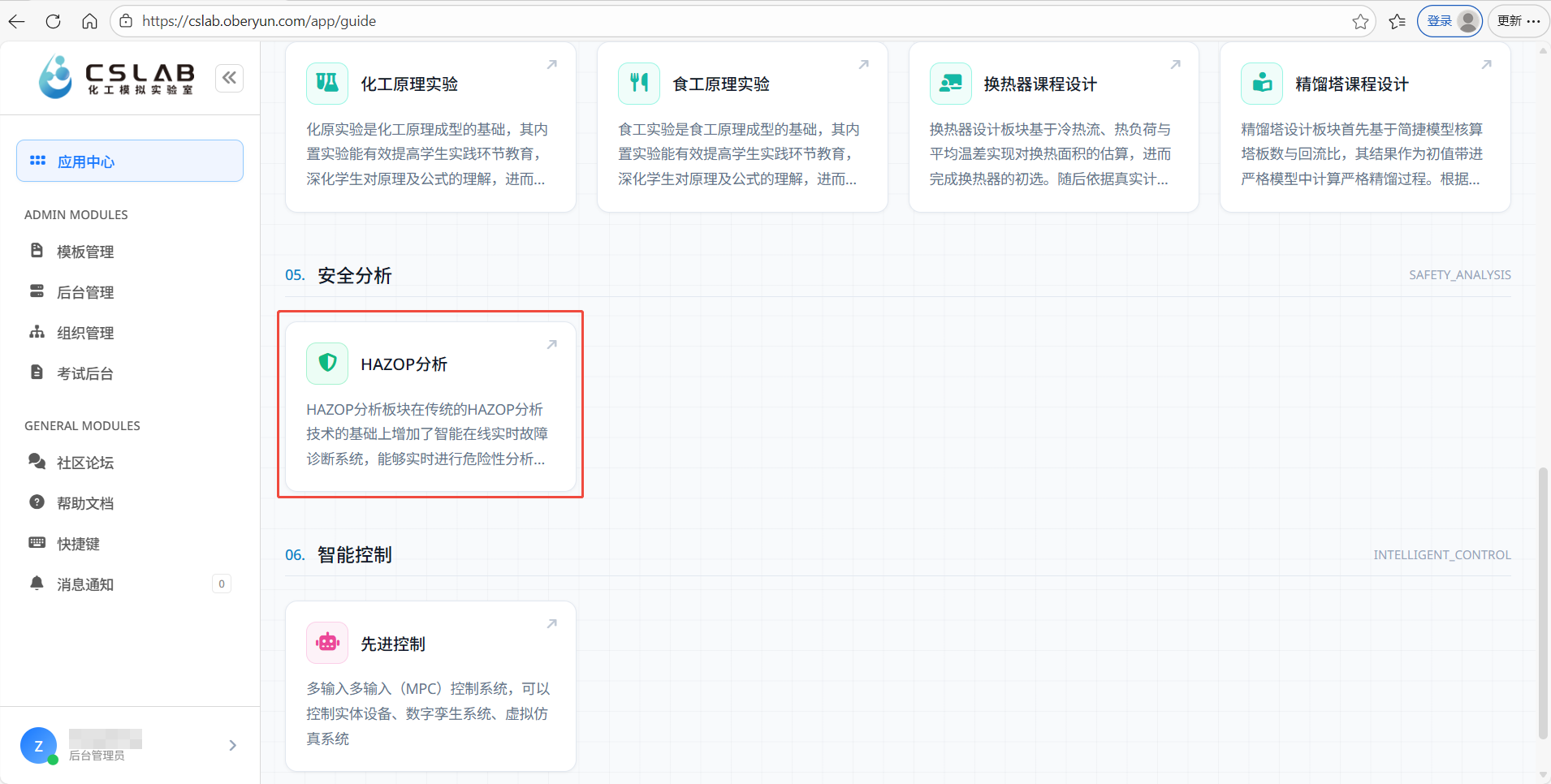Open HAZOP分析 card arrow in corner
The height and width of the screenshot is (784, 1551).
(552, 344)
